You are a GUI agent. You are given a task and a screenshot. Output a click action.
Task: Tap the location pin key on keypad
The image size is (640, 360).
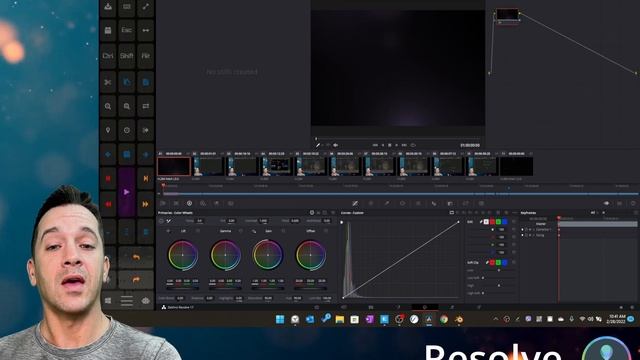tap(108, 130)
